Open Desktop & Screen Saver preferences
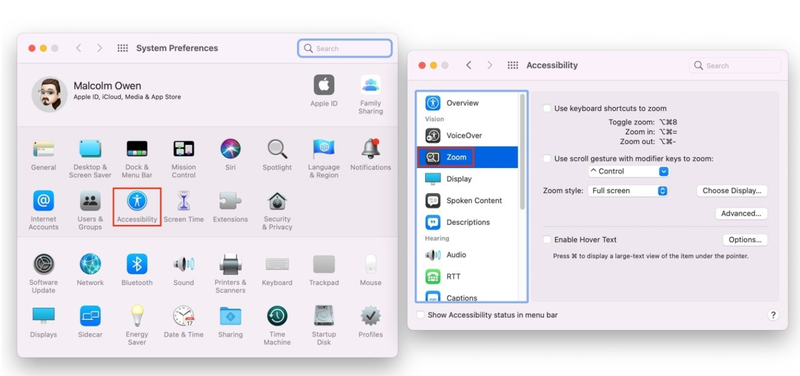Screen dimensions: 800x376 90,149
